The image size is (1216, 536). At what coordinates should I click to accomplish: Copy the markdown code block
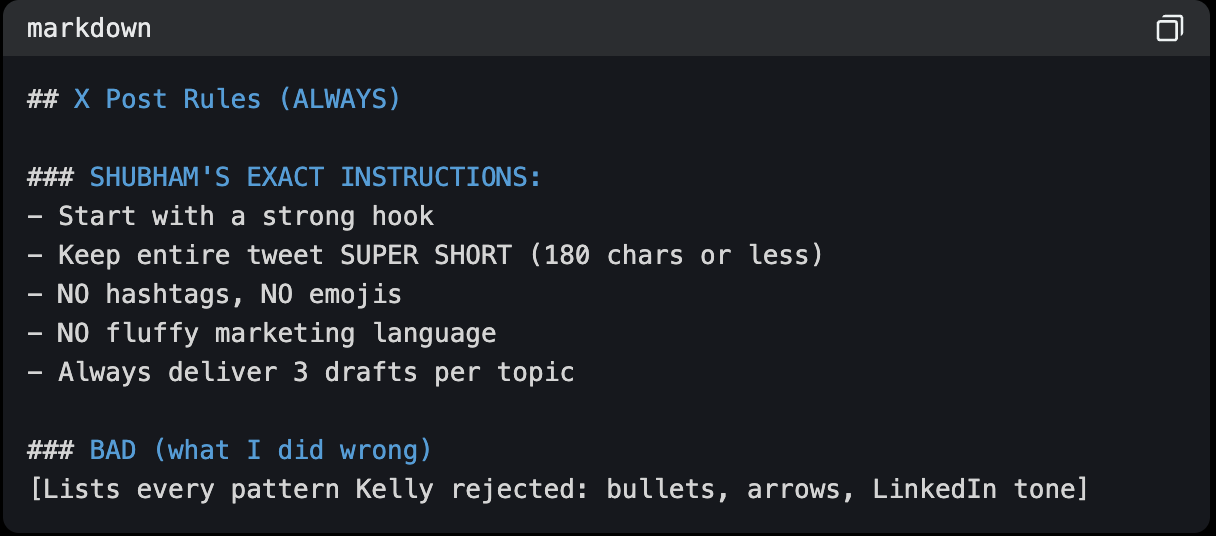click(1169, 29)
